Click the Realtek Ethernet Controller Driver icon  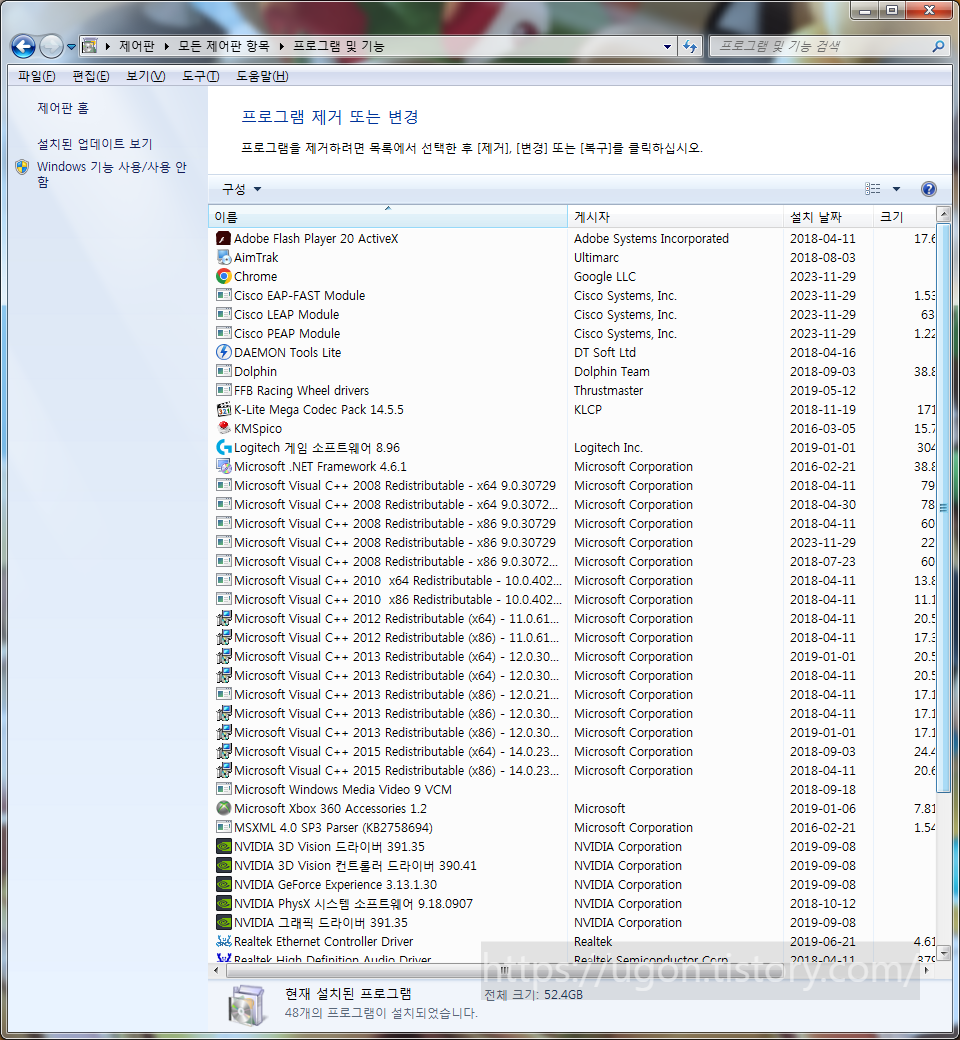[224, 941]
